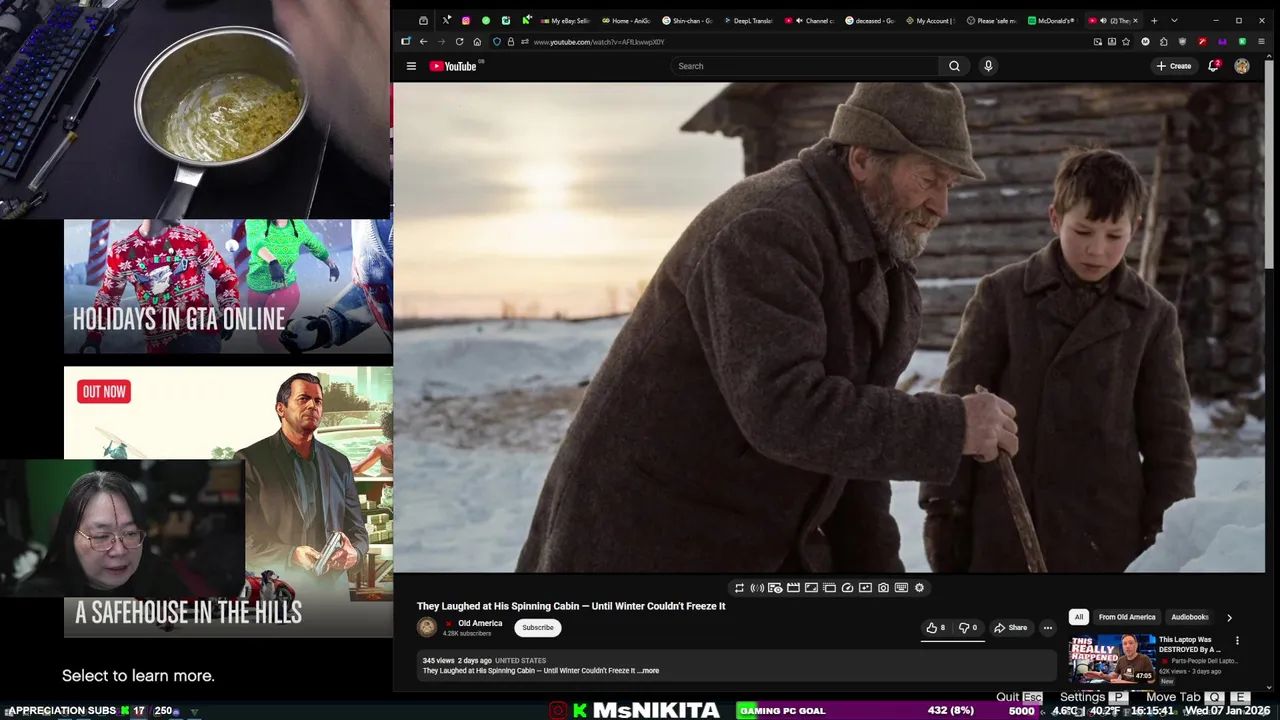Go to the YouTube home logo
This screenshot has width=1280, height=720.
[x=453, y=66]
